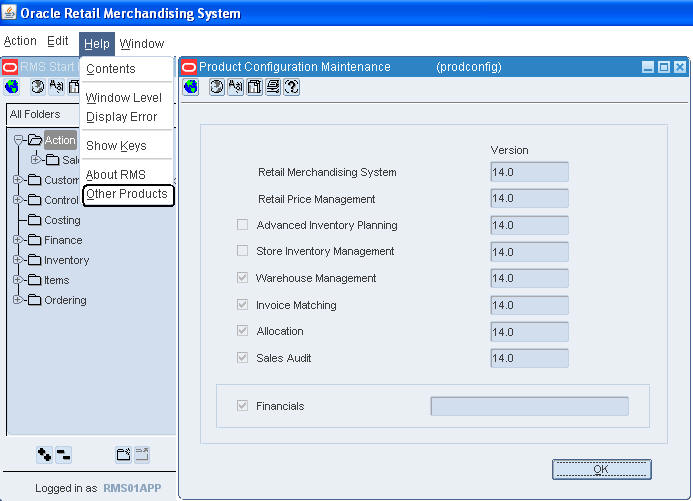Toggle Sales Audit checkbox
This screenshot has width=693, height=501.
coord(242,357)
